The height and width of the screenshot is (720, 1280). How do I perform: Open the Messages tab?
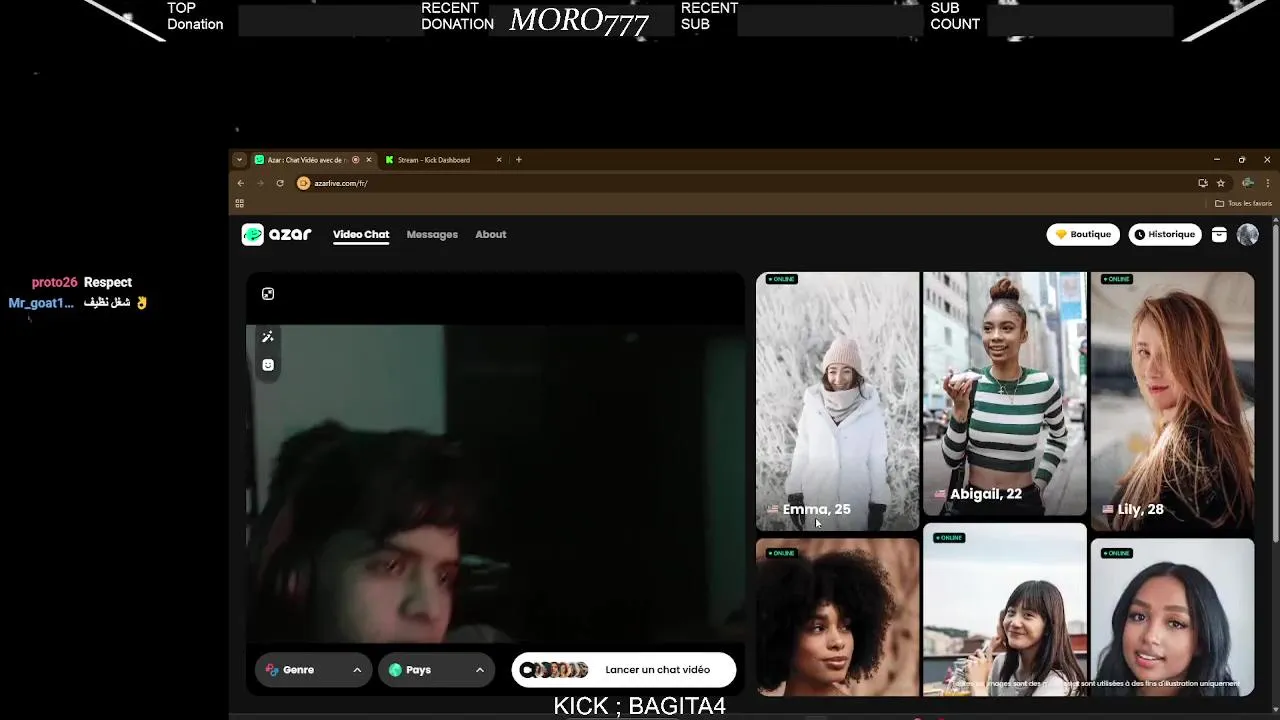[432, 234]
